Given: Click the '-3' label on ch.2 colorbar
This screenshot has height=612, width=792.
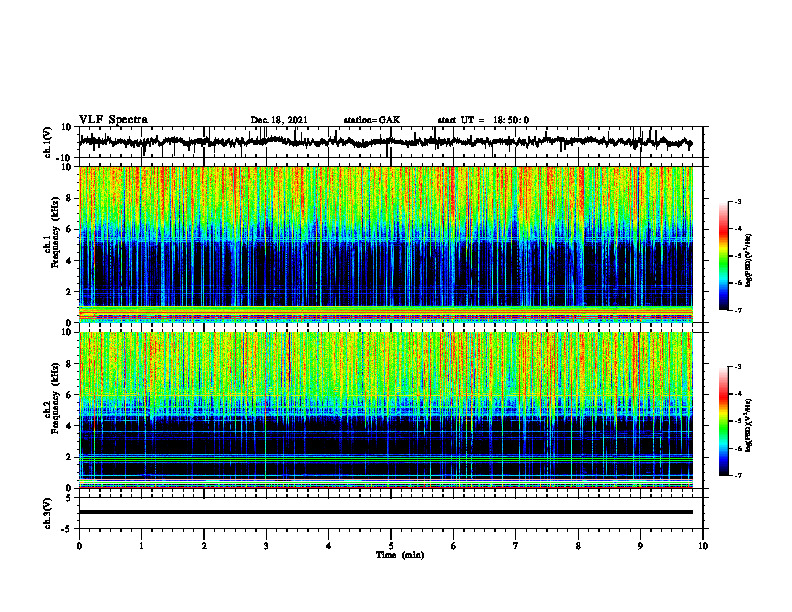Looking at the screenshot, I should (x=738, y=367).
